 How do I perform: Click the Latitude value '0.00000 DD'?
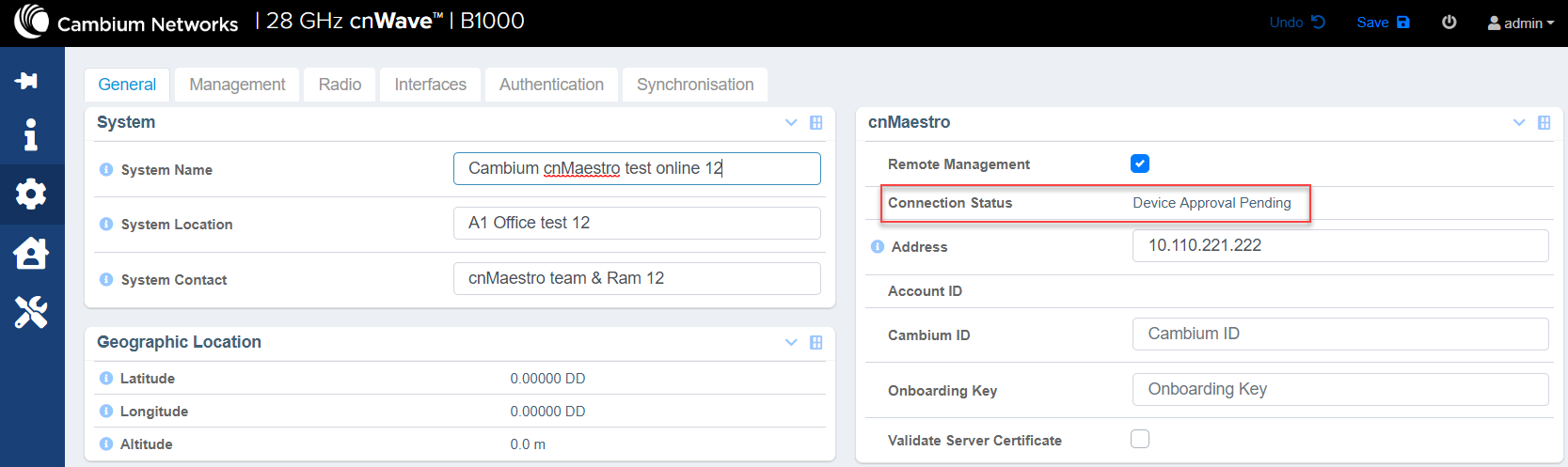tap(547, 379)
